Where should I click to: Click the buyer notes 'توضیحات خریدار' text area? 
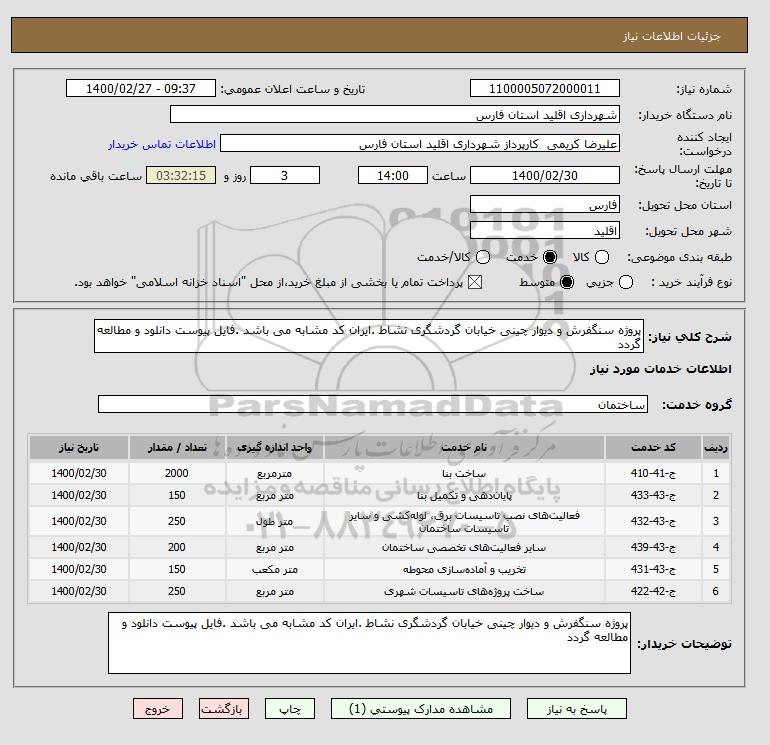369,643
